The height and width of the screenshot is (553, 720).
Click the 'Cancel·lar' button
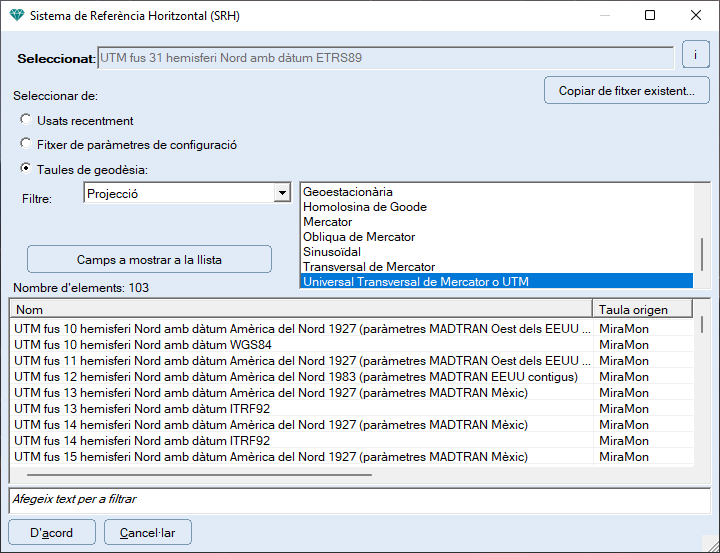(x=148, y=532)
